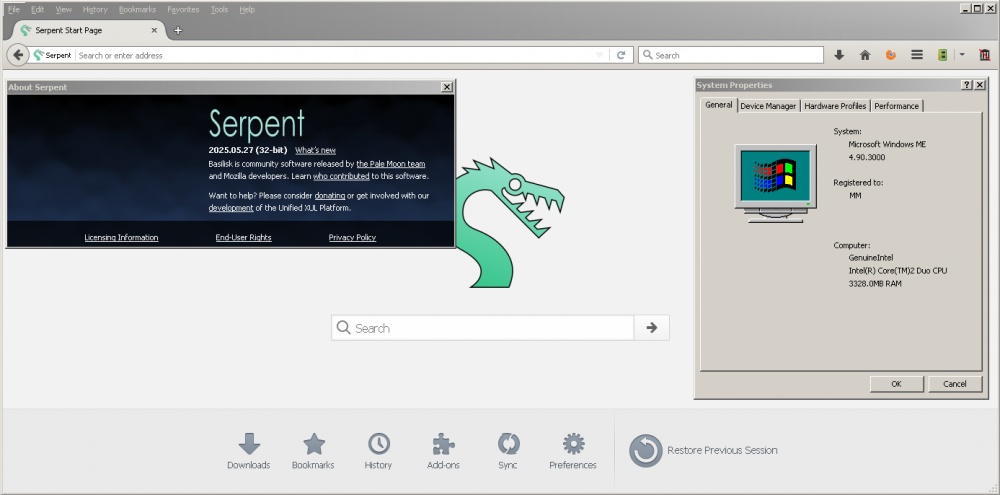The image size is (1000, 495).
Task: Select the Performance tab in System Properties
Action: coord(896,106)
